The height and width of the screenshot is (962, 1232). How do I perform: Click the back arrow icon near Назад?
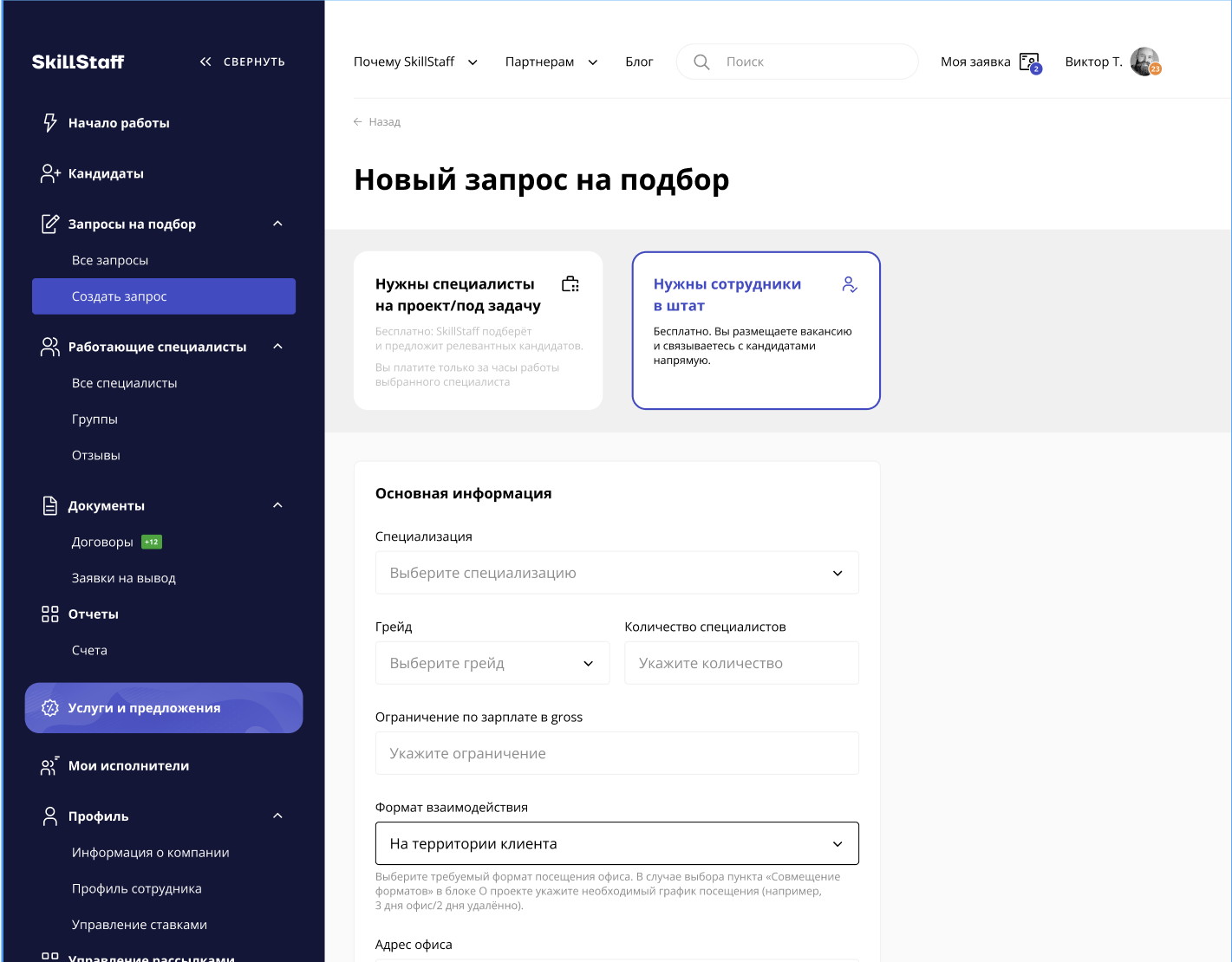(357, 122)
